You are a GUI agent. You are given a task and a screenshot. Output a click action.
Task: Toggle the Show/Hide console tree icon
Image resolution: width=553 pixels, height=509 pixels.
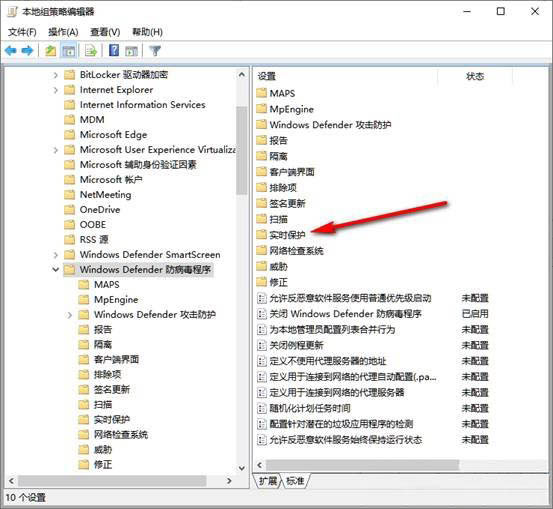(68, 51)
